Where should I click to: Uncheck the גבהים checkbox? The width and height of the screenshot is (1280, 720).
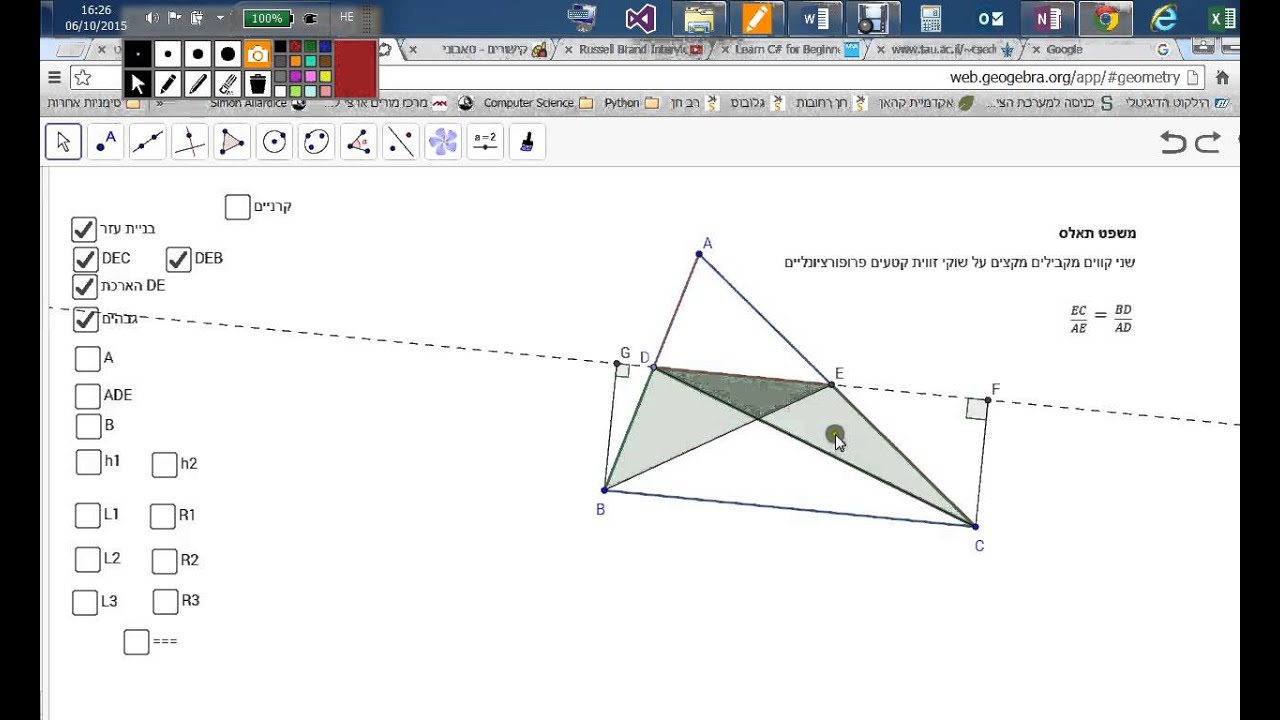coord(85,319)
